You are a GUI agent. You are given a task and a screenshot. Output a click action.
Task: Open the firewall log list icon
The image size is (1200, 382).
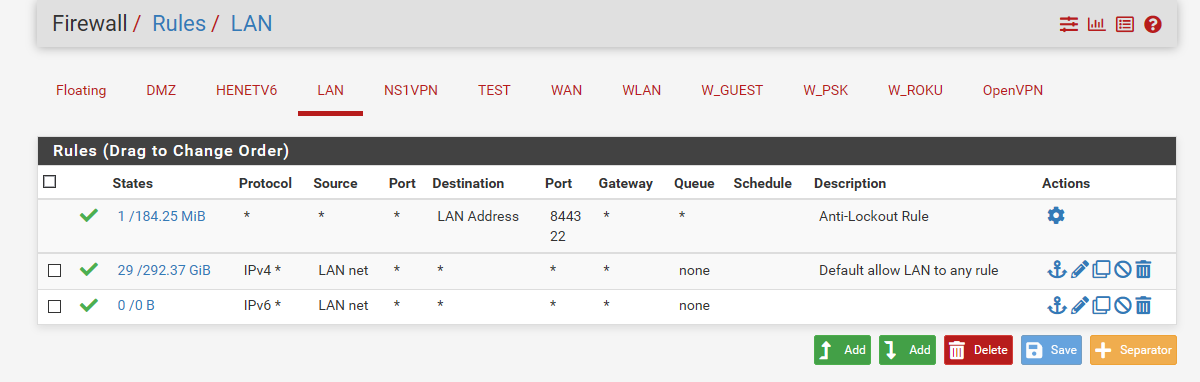(x=1125, y=24)
